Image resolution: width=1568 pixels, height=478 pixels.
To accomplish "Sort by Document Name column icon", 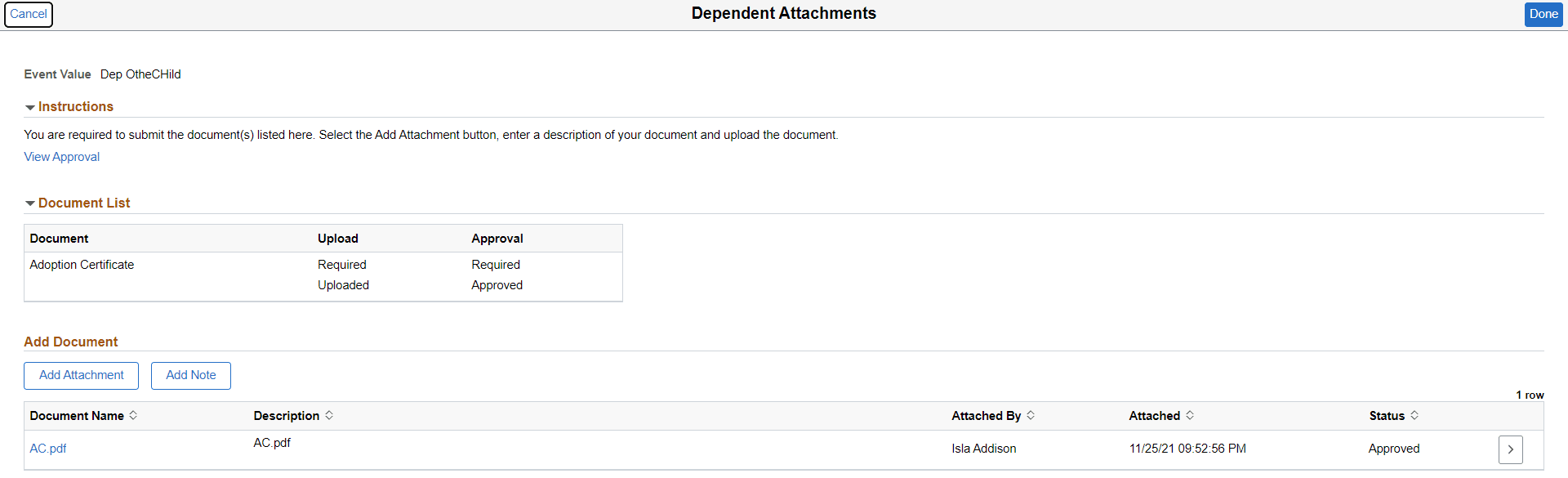I will 133,415.
